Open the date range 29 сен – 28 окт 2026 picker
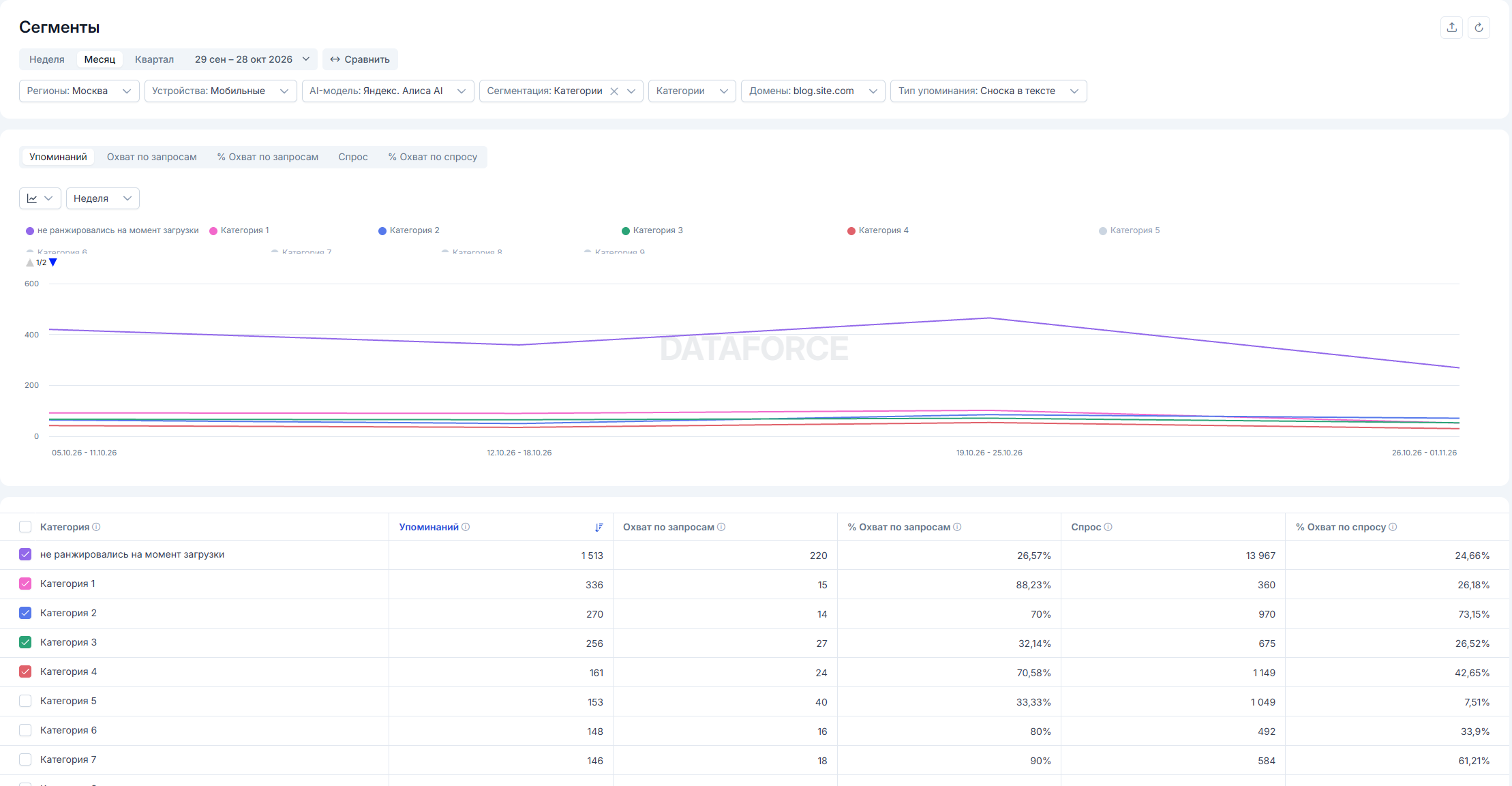 pyautogui.click(x=252, y=59)
